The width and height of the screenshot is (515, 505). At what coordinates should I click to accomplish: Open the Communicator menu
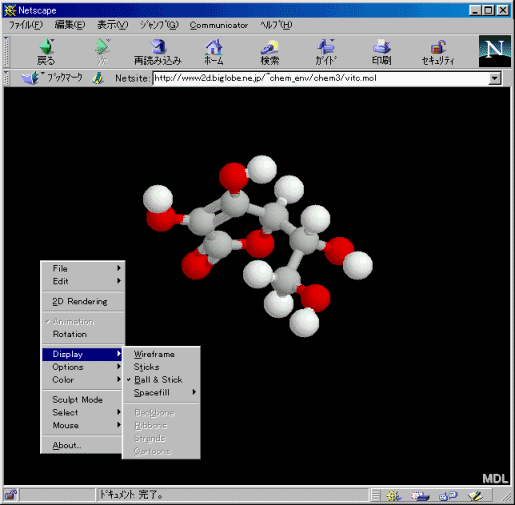click(x=219, y=25)
